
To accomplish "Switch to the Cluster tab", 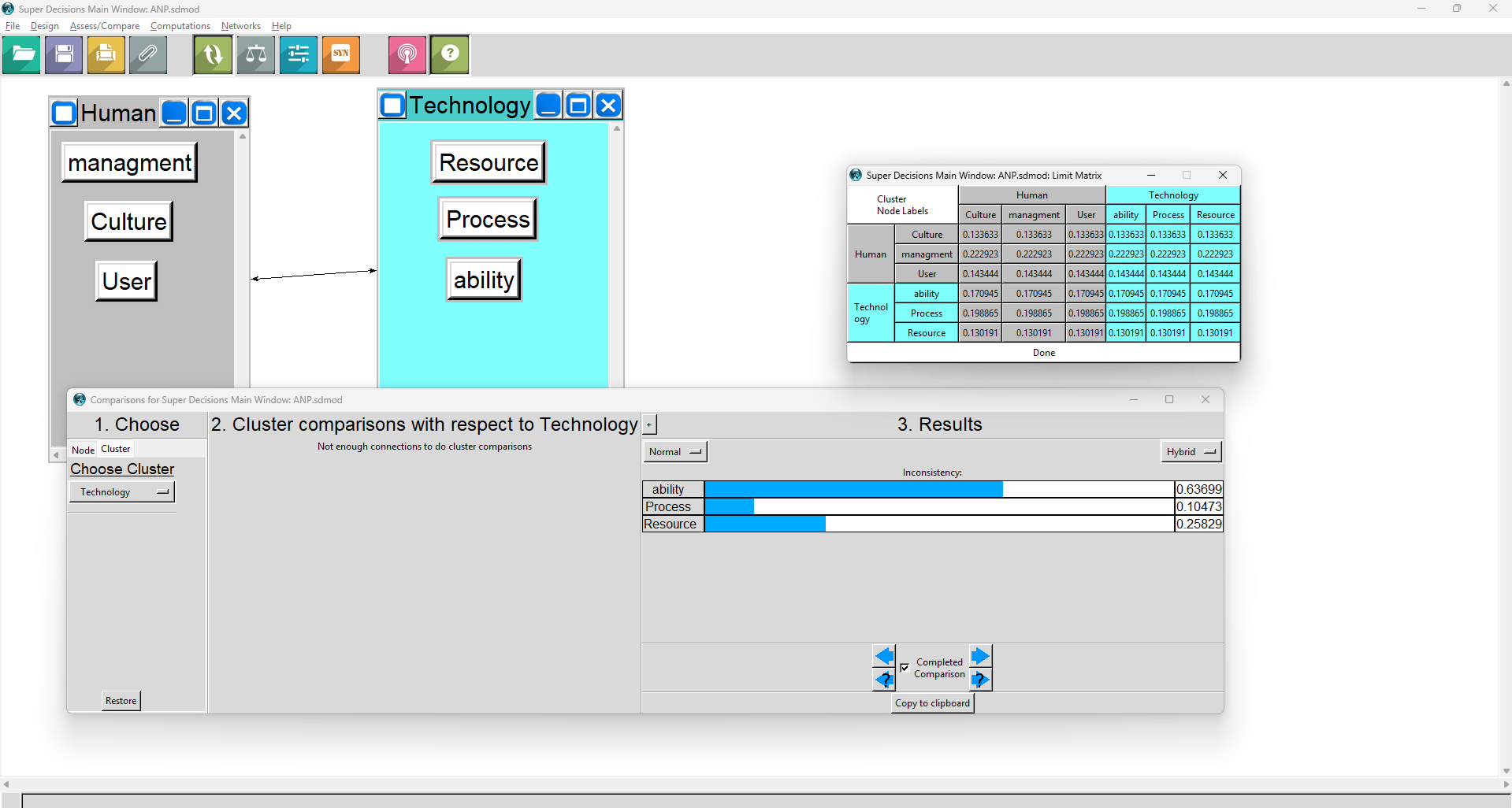I will point(115,449).
